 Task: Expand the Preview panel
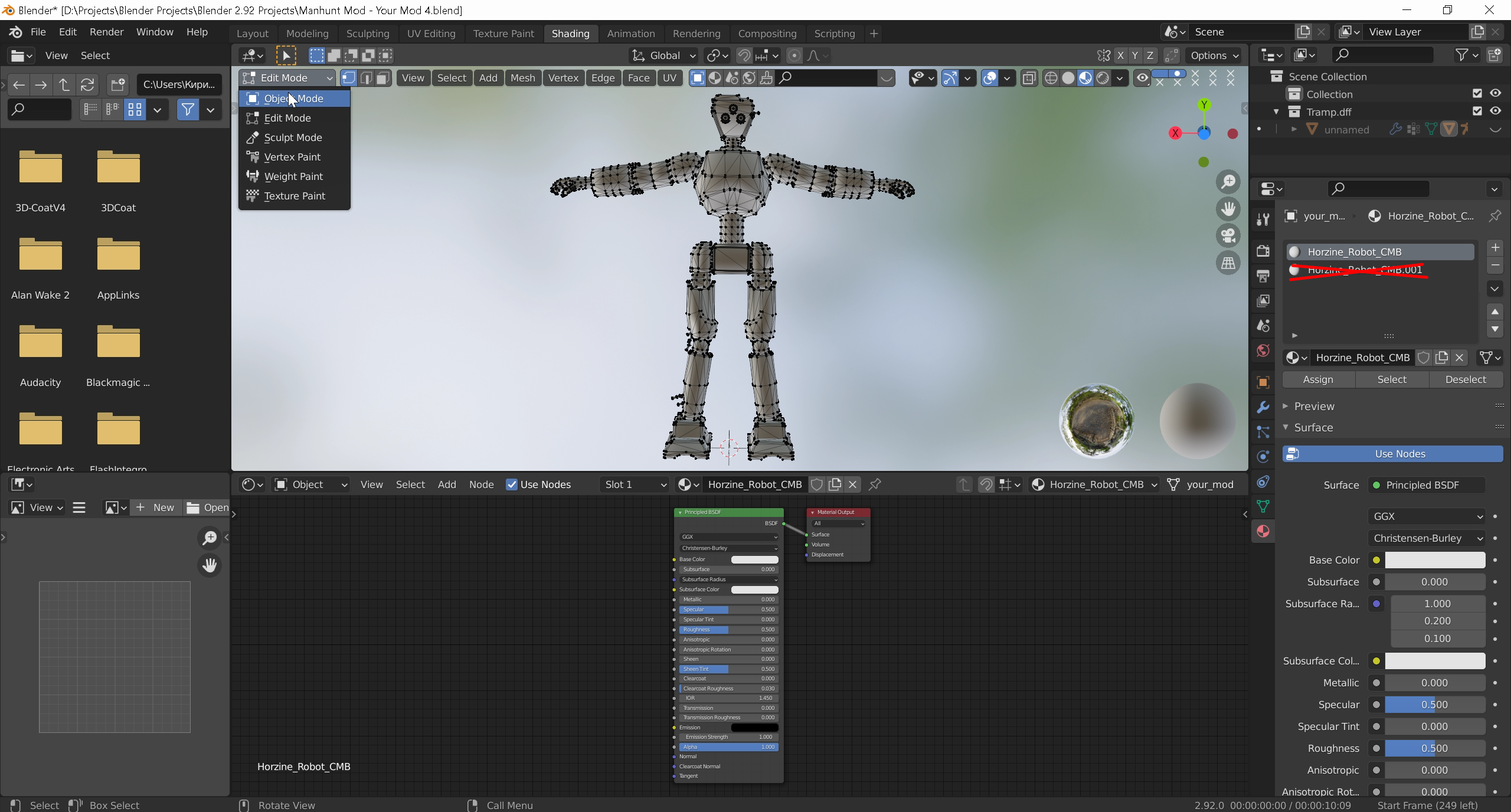[x=1314, y=406]
